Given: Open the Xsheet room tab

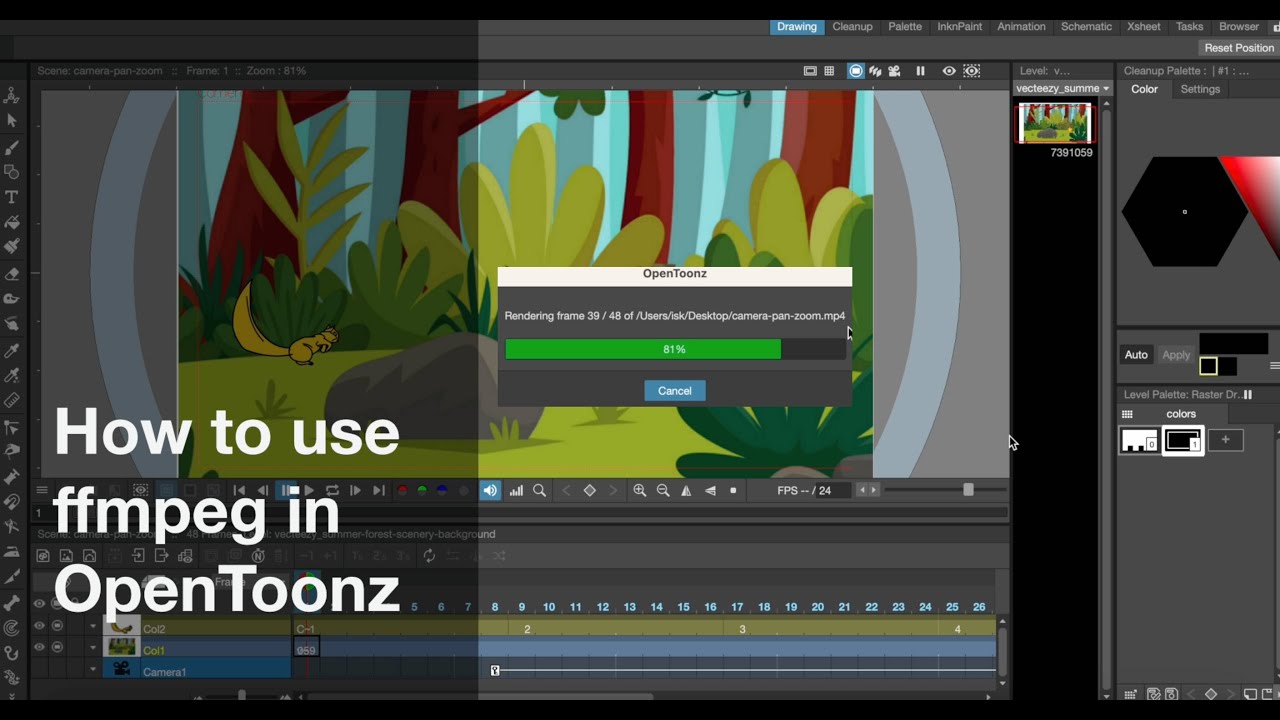Looking at the screenshot, I should [x=1144, y=27].
